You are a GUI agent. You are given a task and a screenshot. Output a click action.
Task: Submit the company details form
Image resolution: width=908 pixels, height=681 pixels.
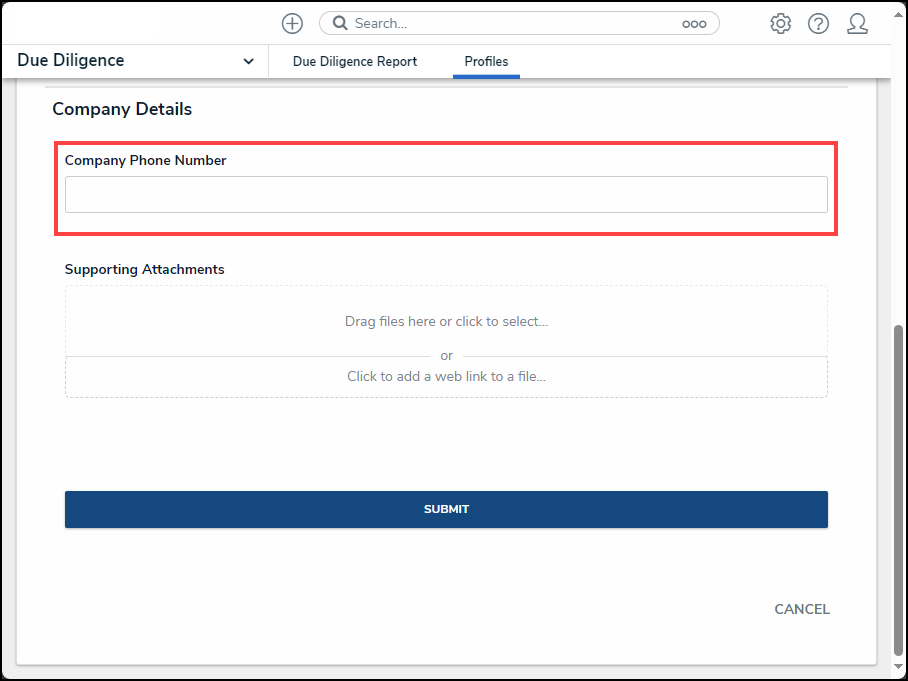pos(446,509)
